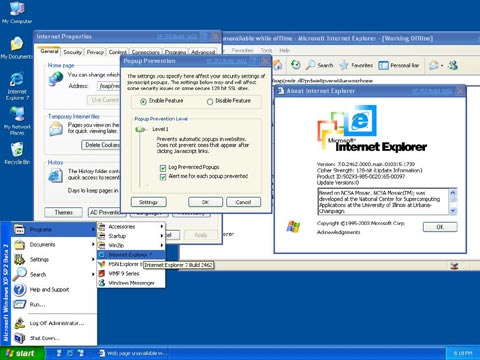Select the Recycle Bin desktop icon
This screenshot has height=360, width=480.
(17, 153)
